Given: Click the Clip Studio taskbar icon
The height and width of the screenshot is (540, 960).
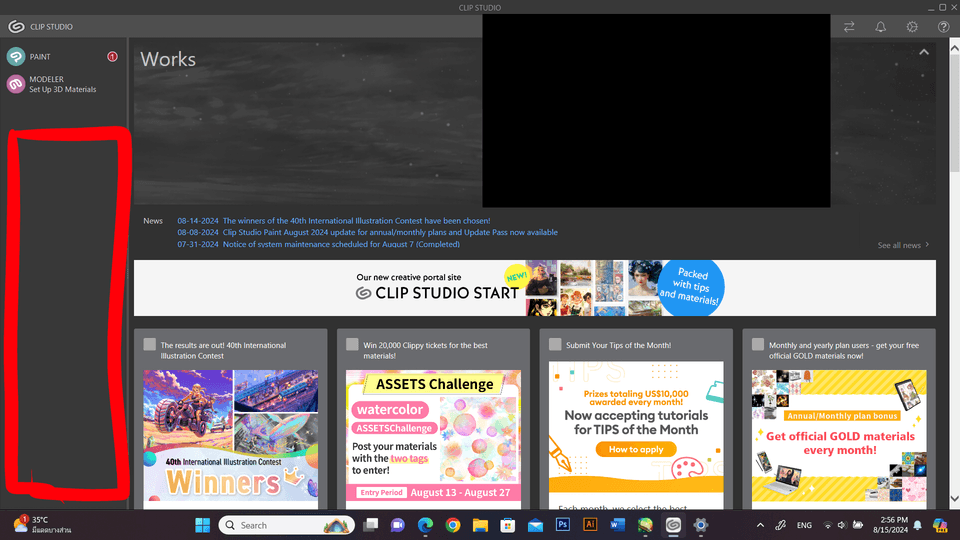Looking at the screenshot, I should point(673,525).
